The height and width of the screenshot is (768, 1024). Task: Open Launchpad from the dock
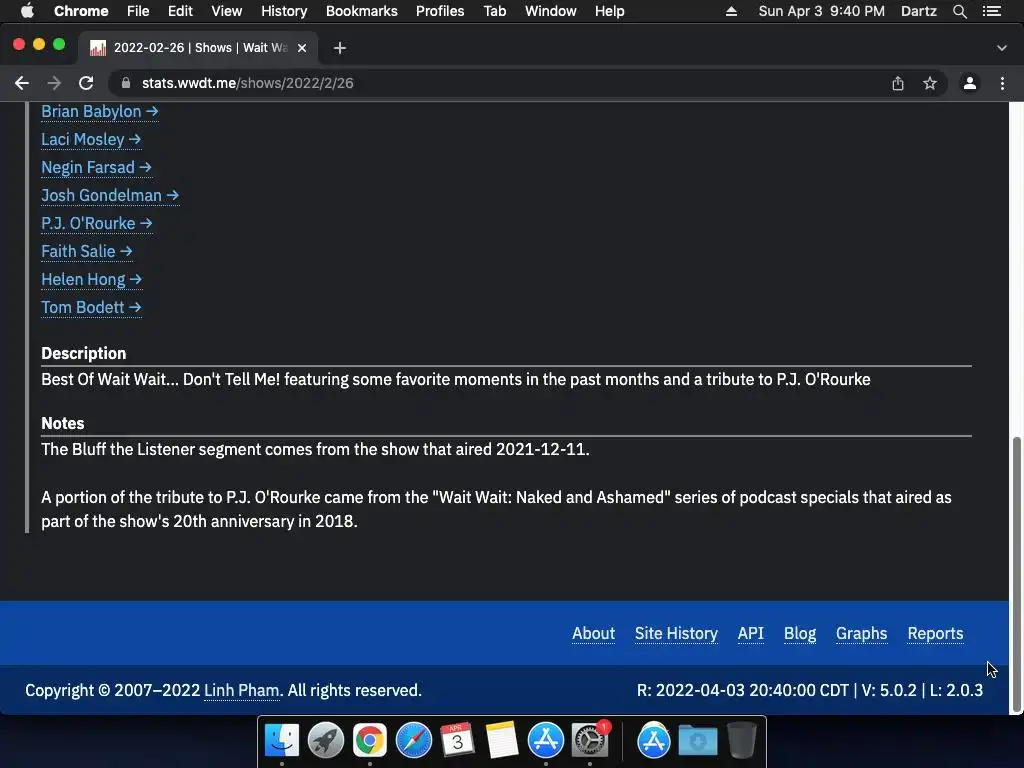tap(326, 741)
